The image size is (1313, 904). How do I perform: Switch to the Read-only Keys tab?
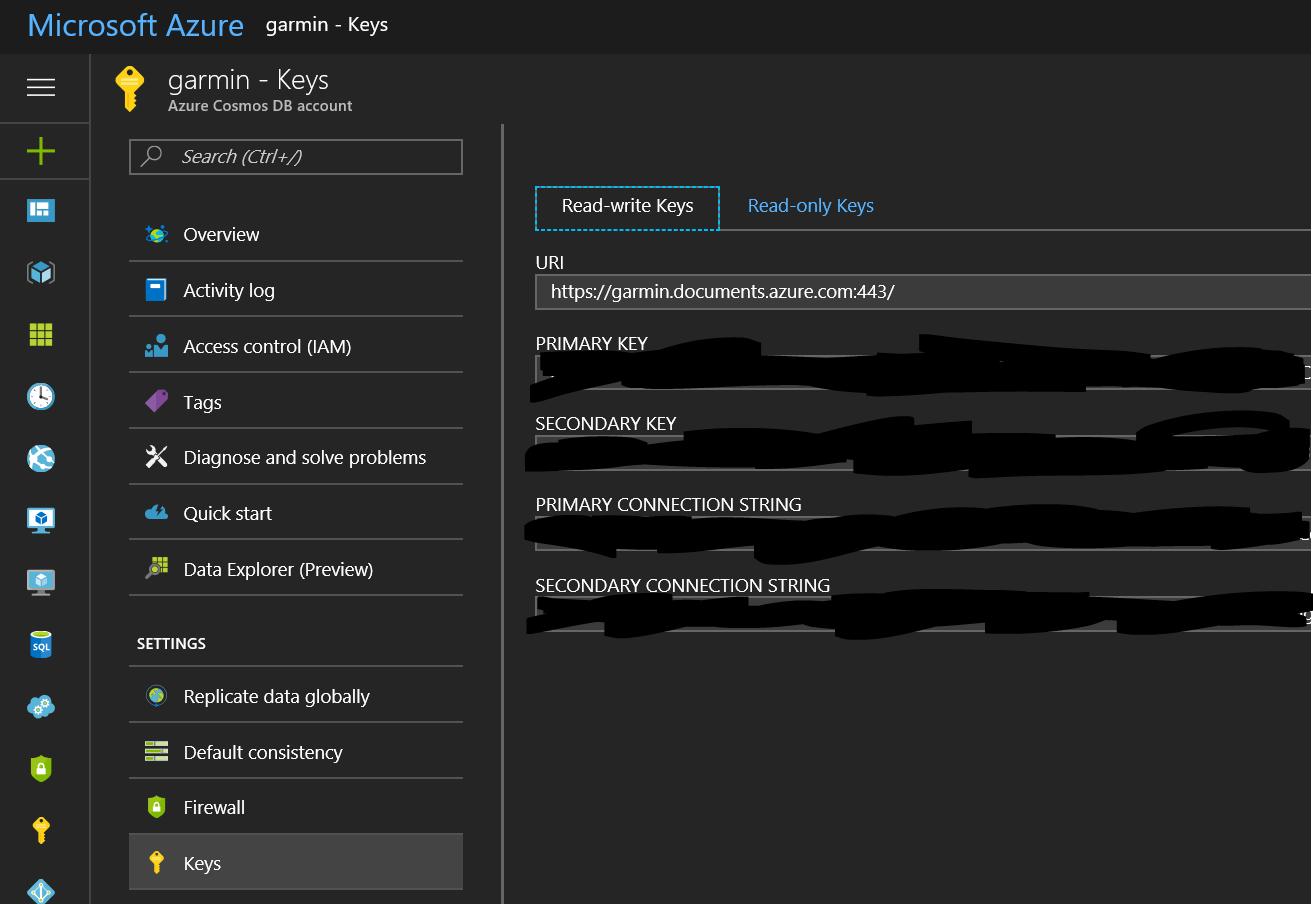[x=811, y=206]
